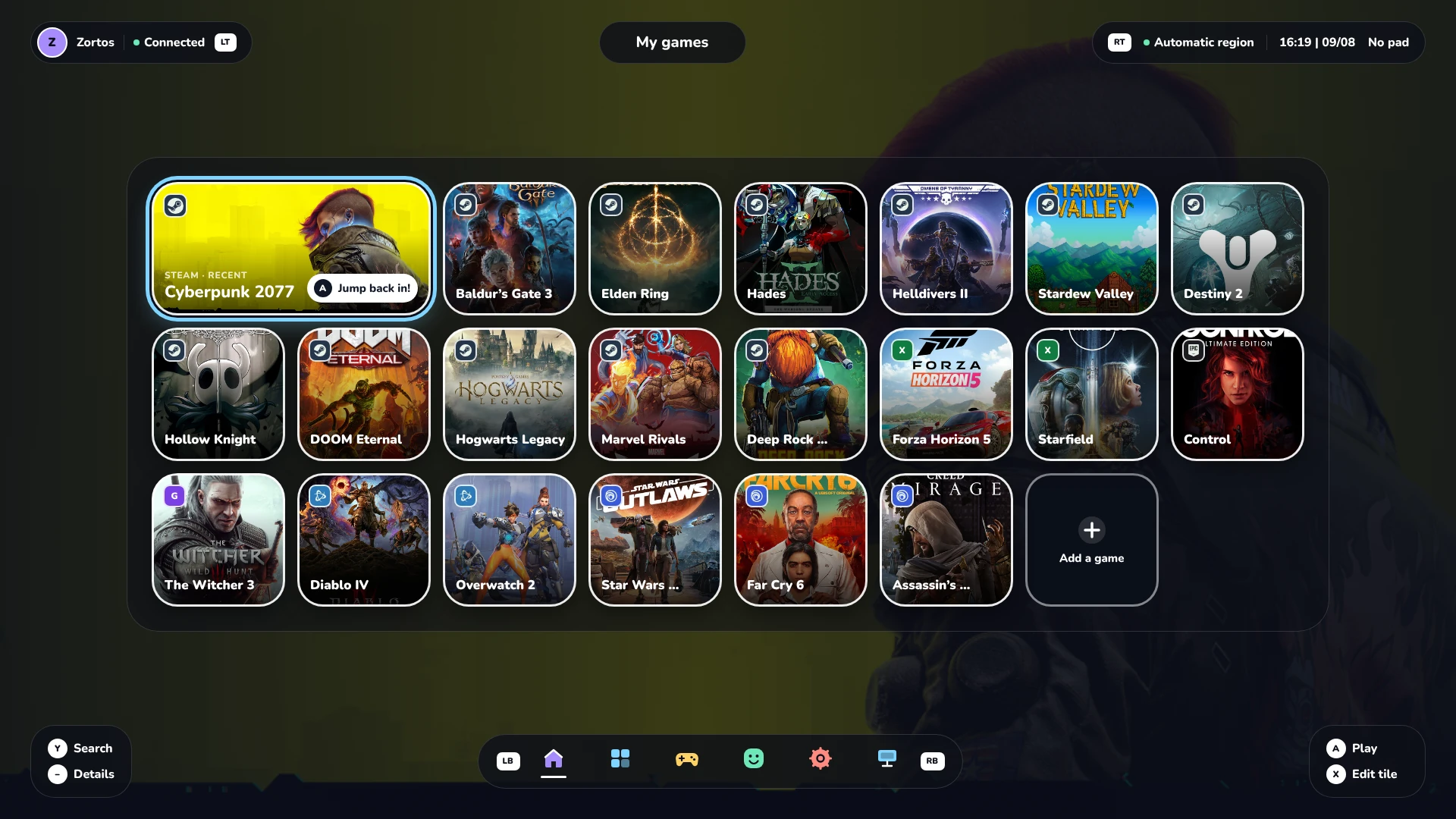The image size is (1456, 819).
Task: Open the Deep Rock game tile
Action: tap(801, 394)
